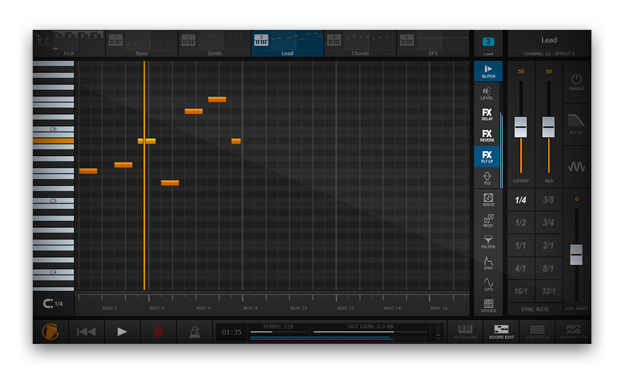Open the Wave oscillator settings
625x377 pixels.
pos(488,200)
